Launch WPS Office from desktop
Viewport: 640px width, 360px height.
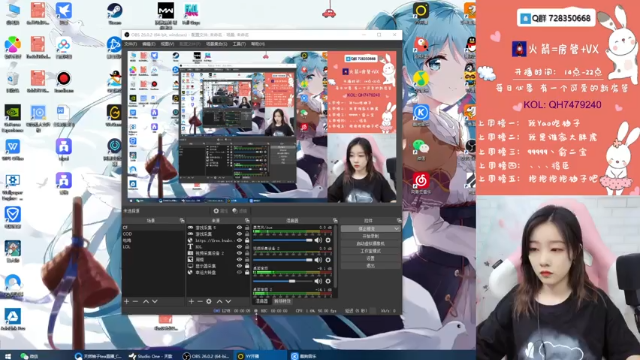click(13, 149)
